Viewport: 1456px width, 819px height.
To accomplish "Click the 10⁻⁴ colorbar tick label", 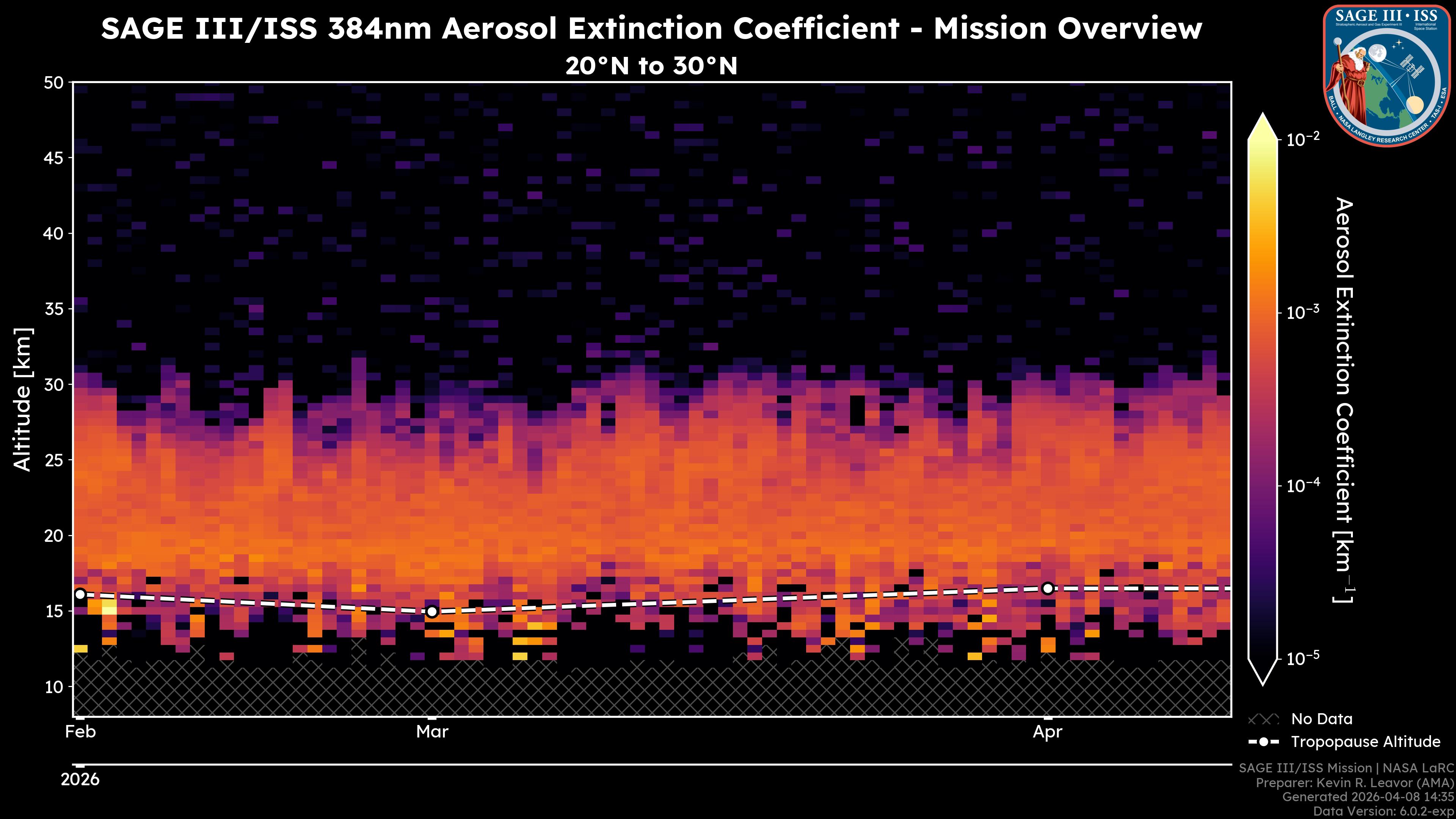I will pos(1304,485).
